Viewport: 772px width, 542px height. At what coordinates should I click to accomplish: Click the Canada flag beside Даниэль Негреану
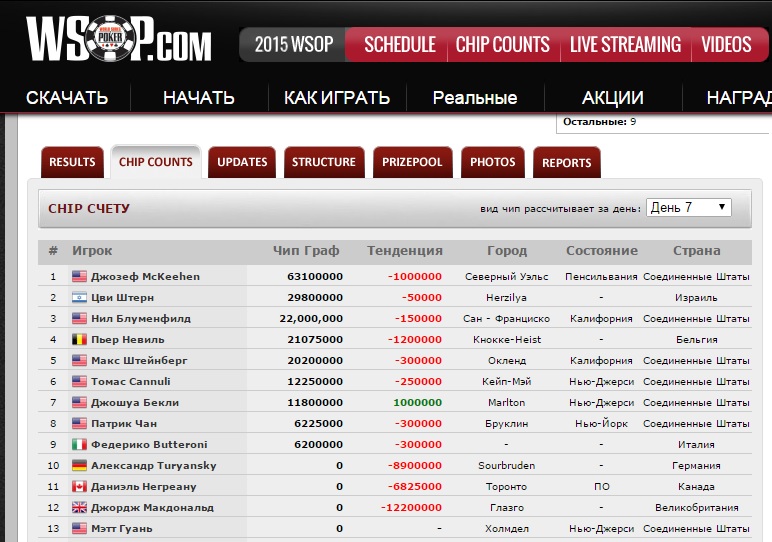coord(79,486)
